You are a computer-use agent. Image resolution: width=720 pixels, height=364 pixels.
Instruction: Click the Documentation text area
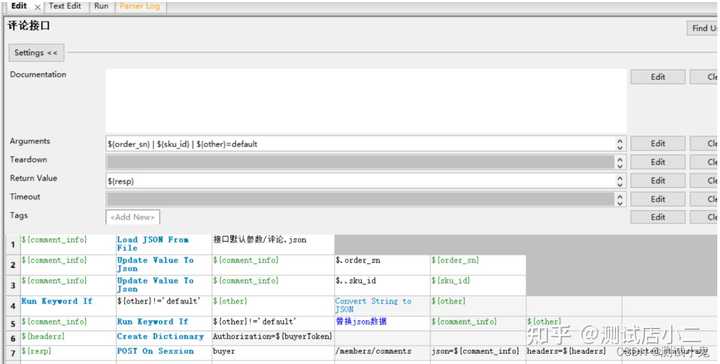pos(366,101)
